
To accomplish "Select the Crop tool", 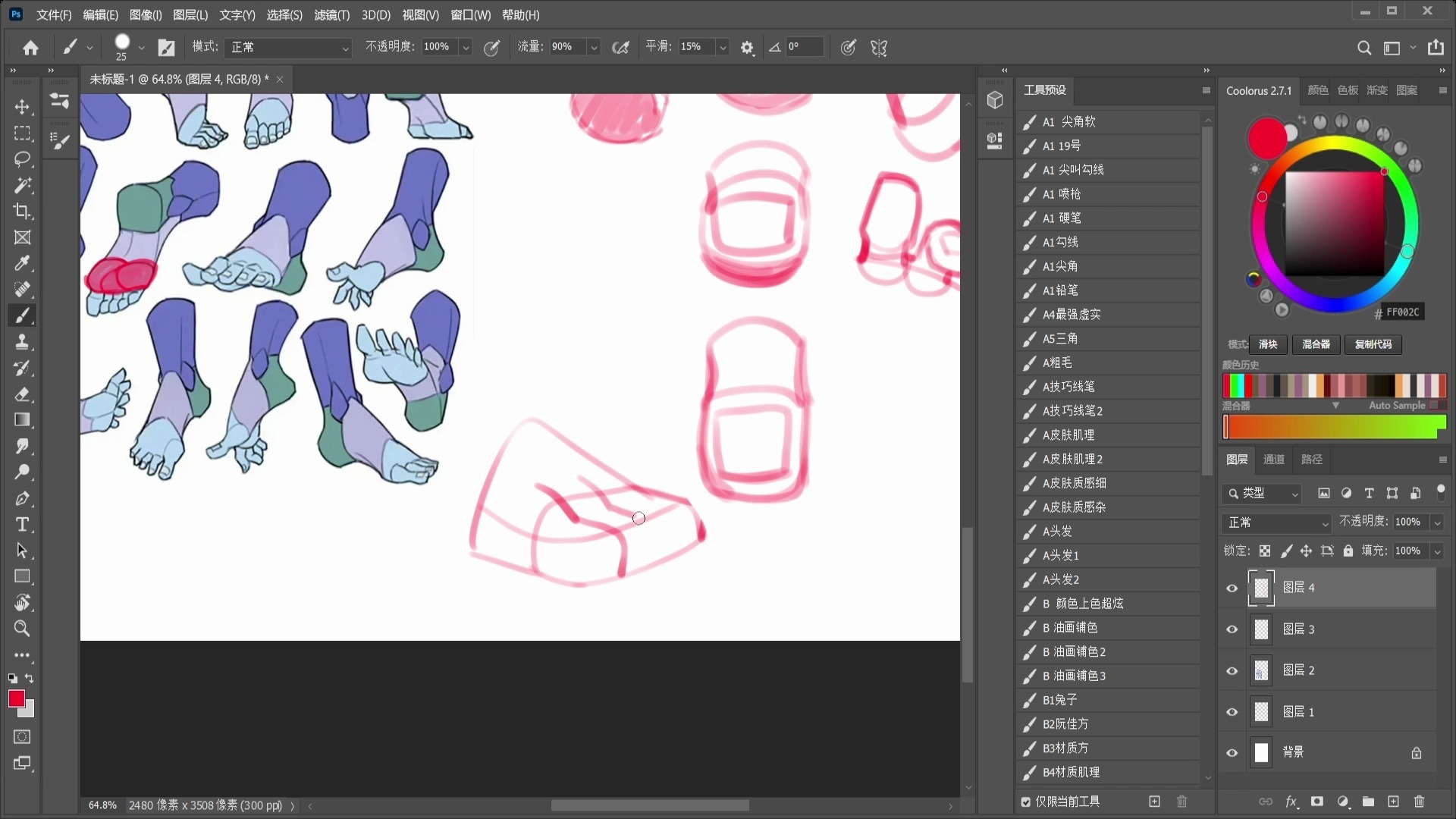I will pos(22,211).
